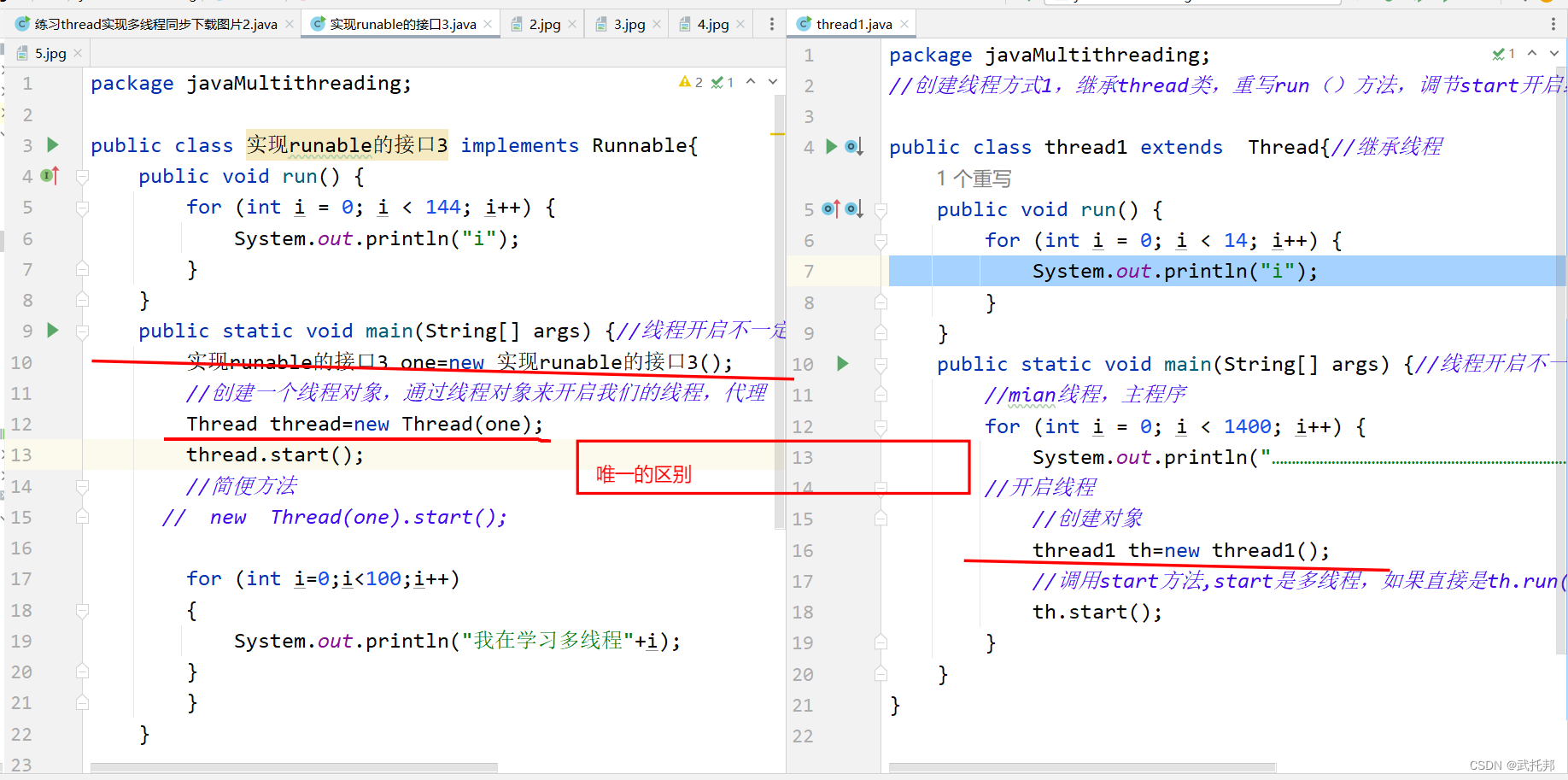This screenshot has height=780, width=1568.
Task: Click the implements-method gutter icon at left line 4
Action: click(x=50, y=176)
